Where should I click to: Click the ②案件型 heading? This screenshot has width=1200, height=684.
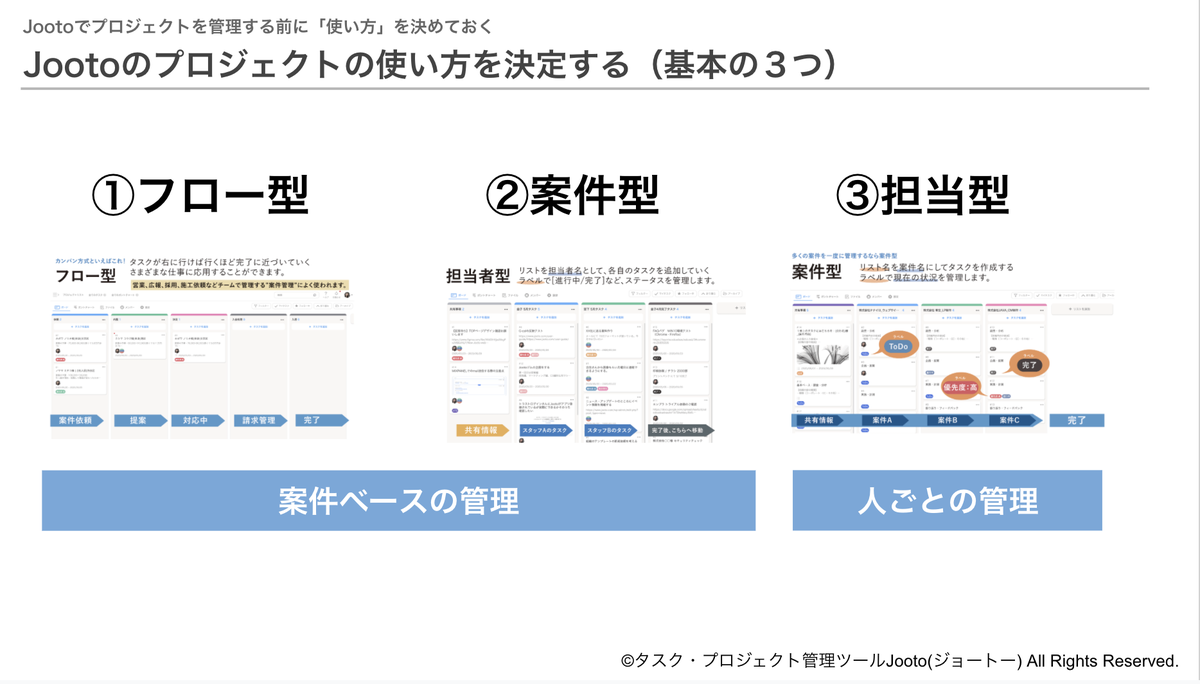[572, 195]
